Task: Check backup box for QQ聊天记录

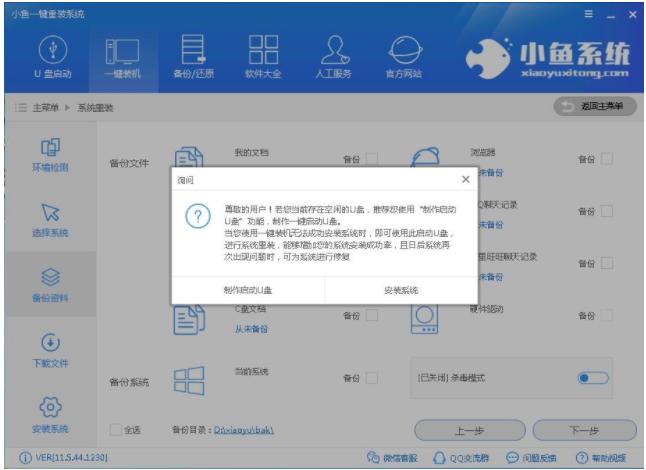Action: point(606,211)
